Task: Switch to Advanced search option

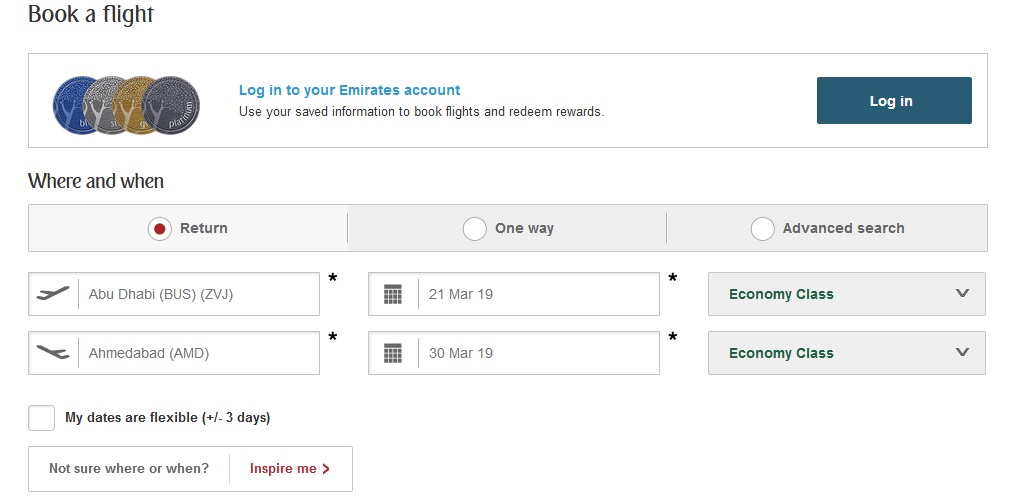Action: [762, 228]
